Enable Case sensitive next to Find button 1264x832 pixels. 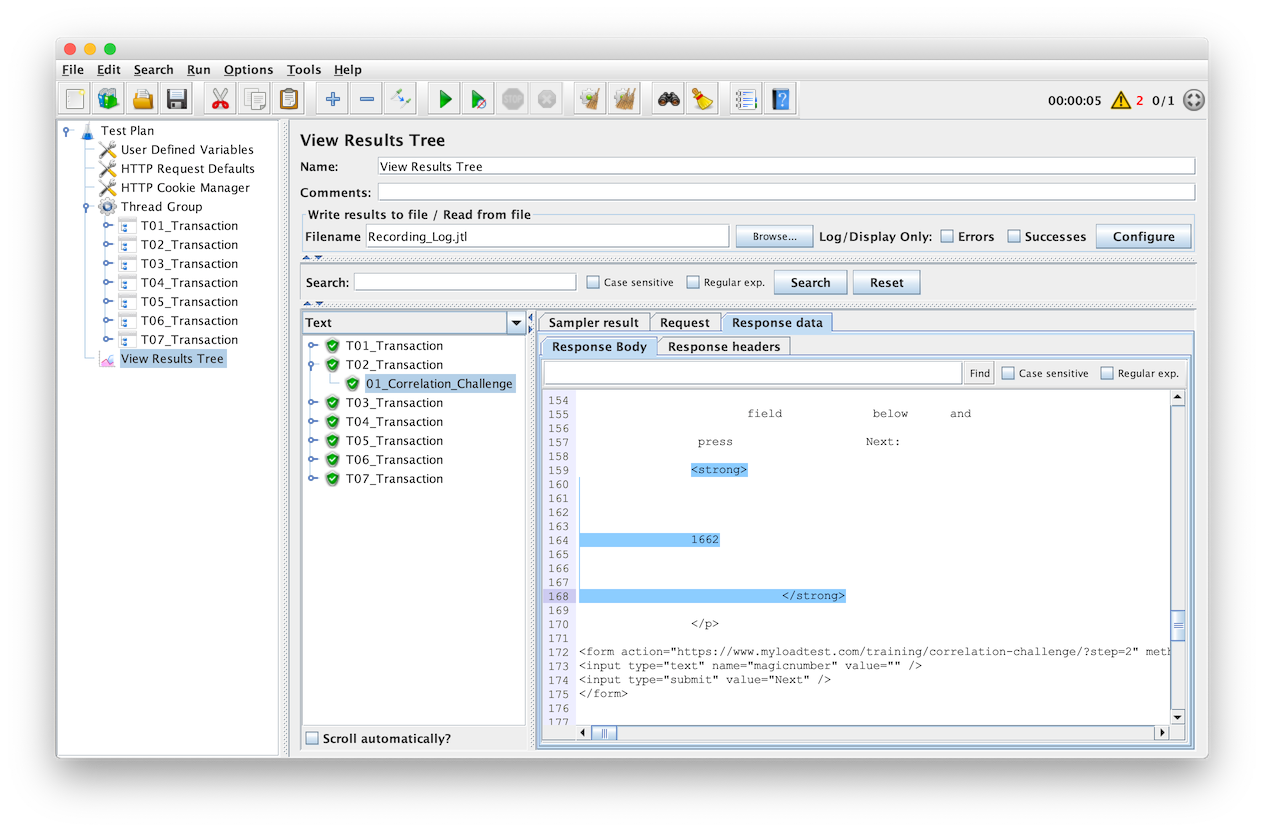[x=1008, y=373]
